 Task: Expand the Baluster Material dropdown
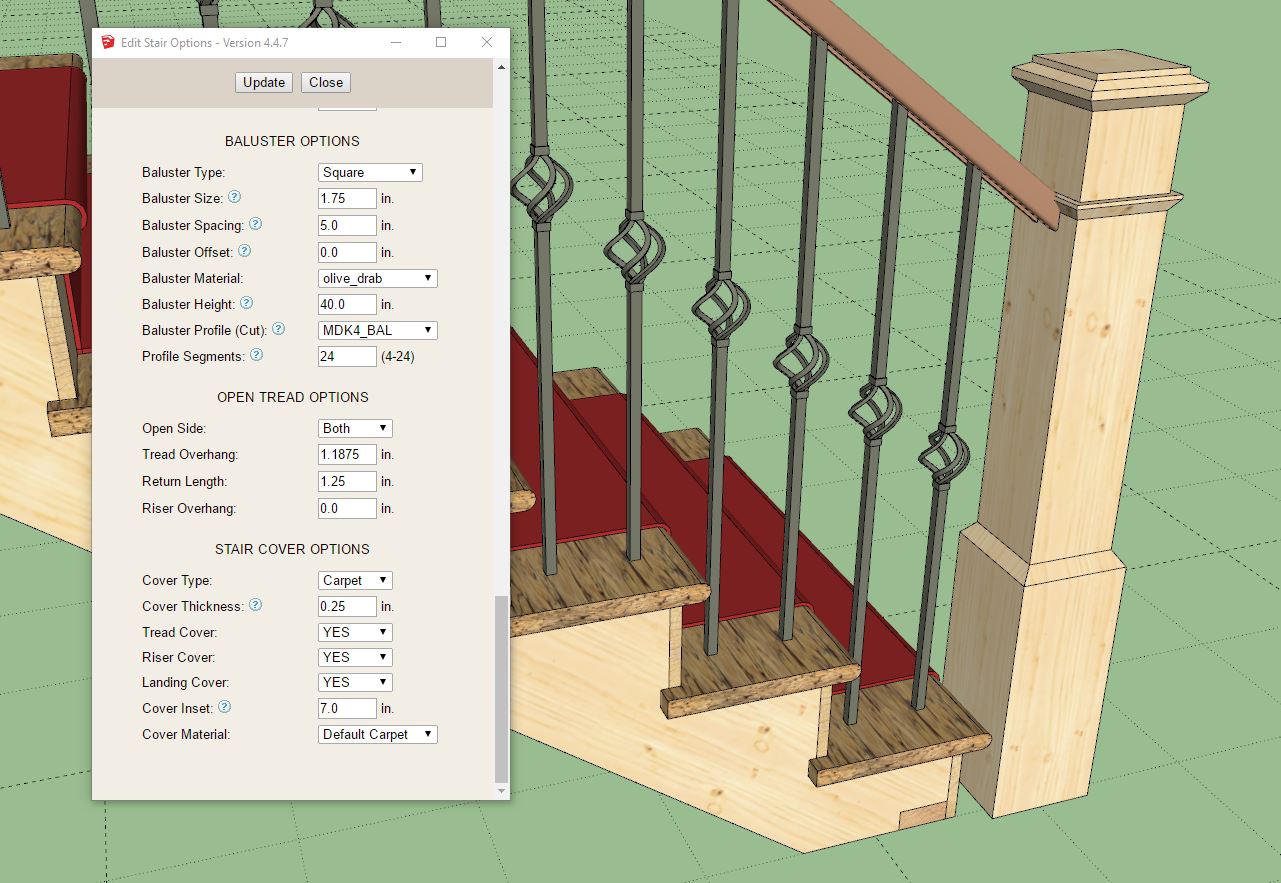(x=377, y=278)
